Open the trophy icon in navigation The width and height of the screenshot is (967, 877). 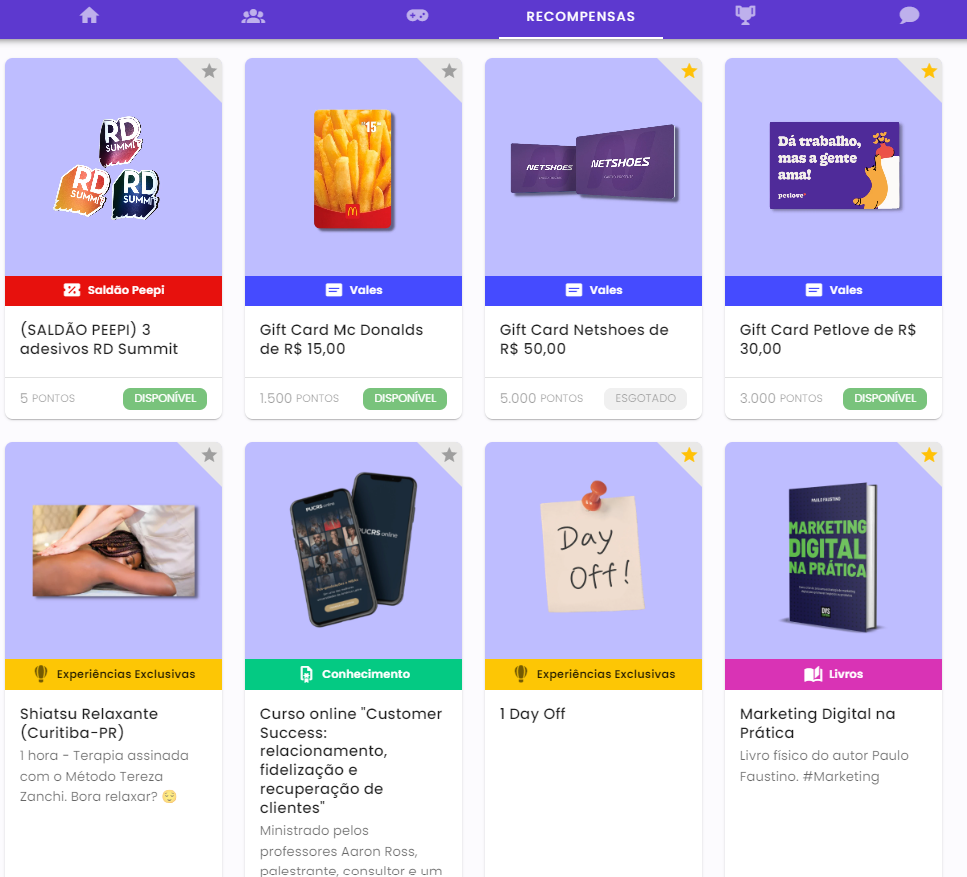point(745,15)
